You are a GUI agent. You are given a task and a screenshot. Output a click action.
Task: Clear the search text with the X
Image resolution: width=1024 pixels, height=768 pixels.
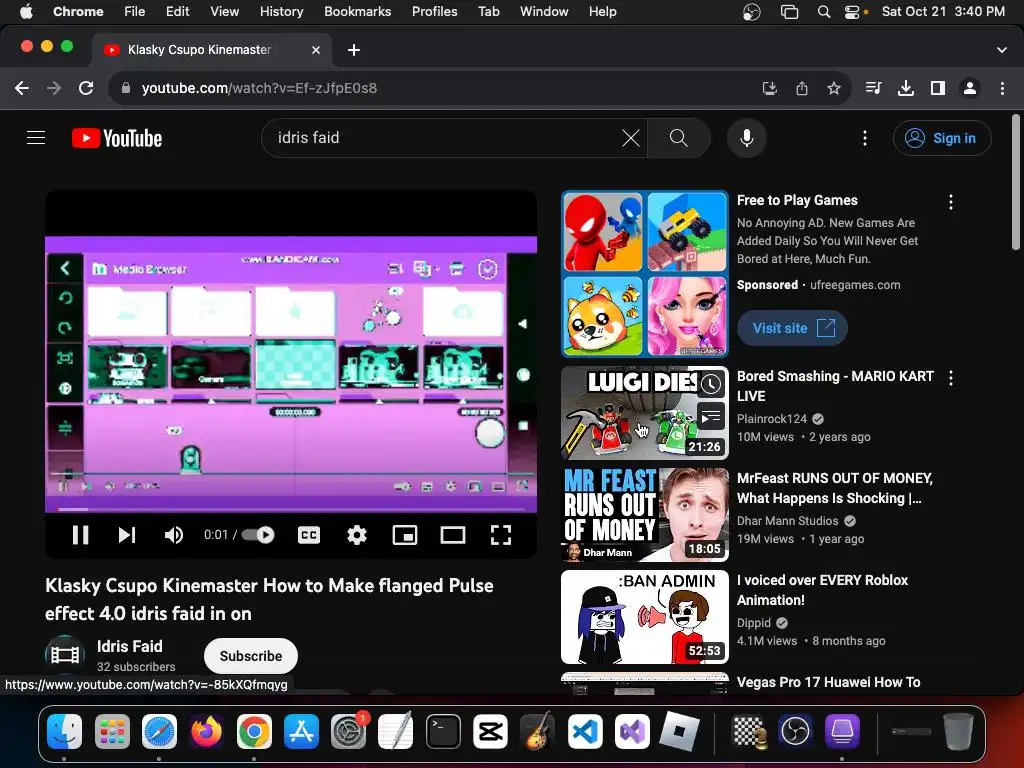[x=630, y=138]
